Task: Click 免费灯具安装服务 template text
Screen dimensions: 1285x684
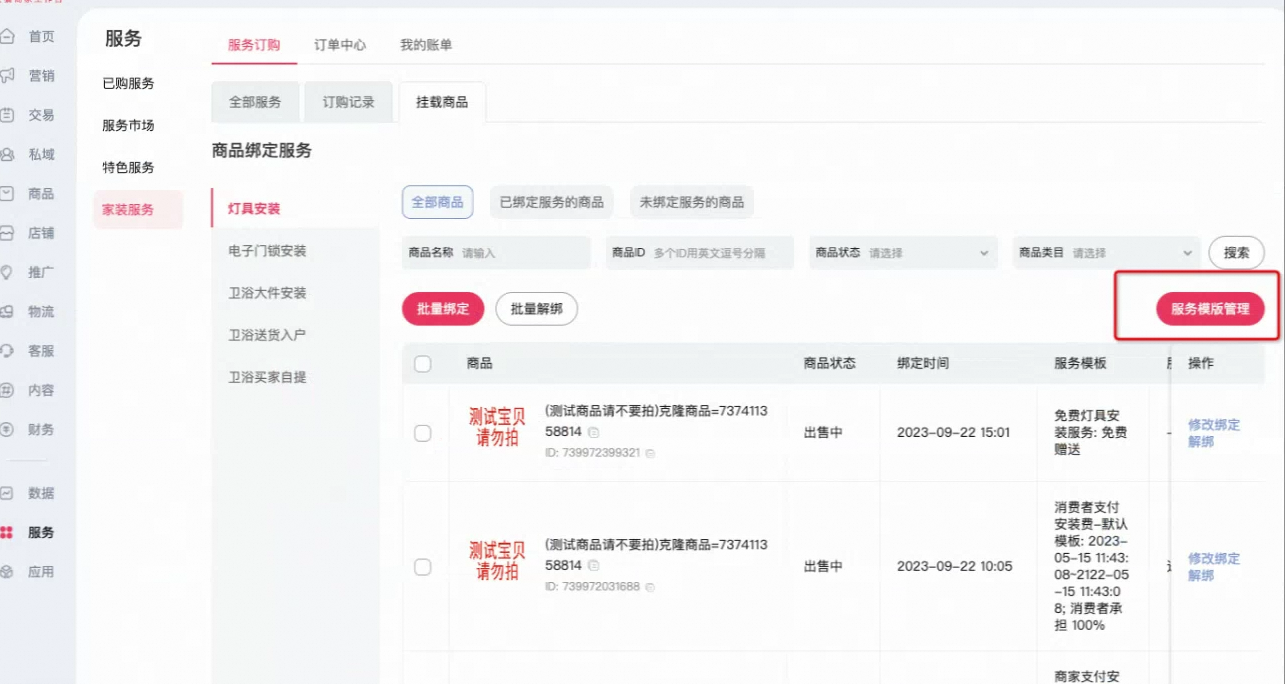Action: tap(1091, 432)
